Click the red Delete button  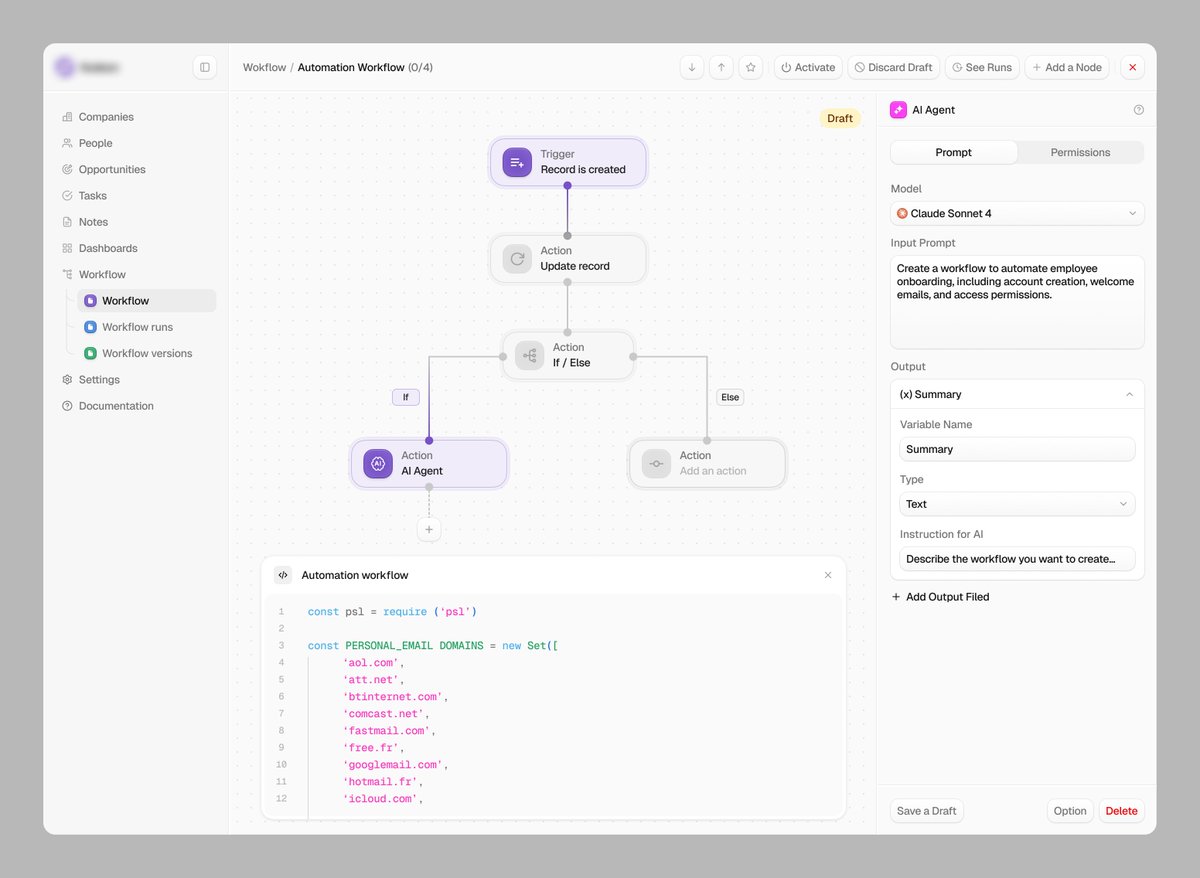(x=1121, y=811)
